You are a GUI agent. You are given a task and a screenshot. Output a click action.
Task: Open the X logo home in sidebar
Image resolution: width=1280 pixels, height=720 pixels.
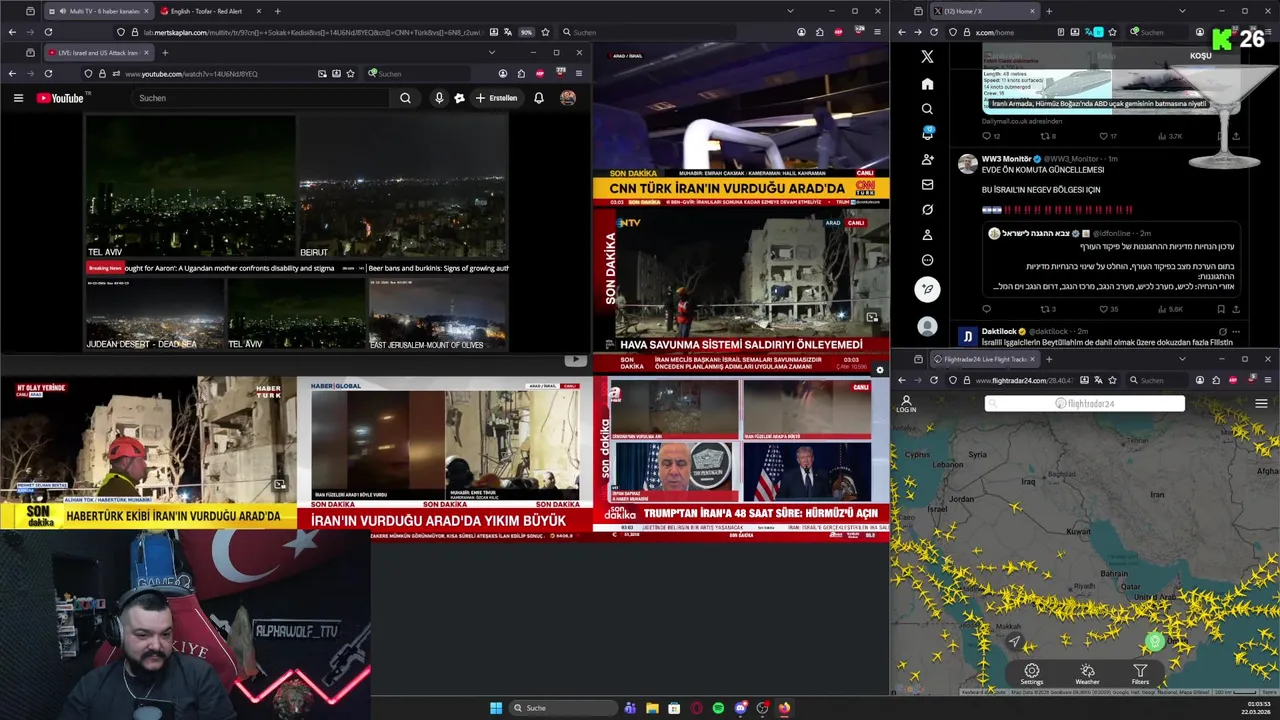tap(927, 57)
